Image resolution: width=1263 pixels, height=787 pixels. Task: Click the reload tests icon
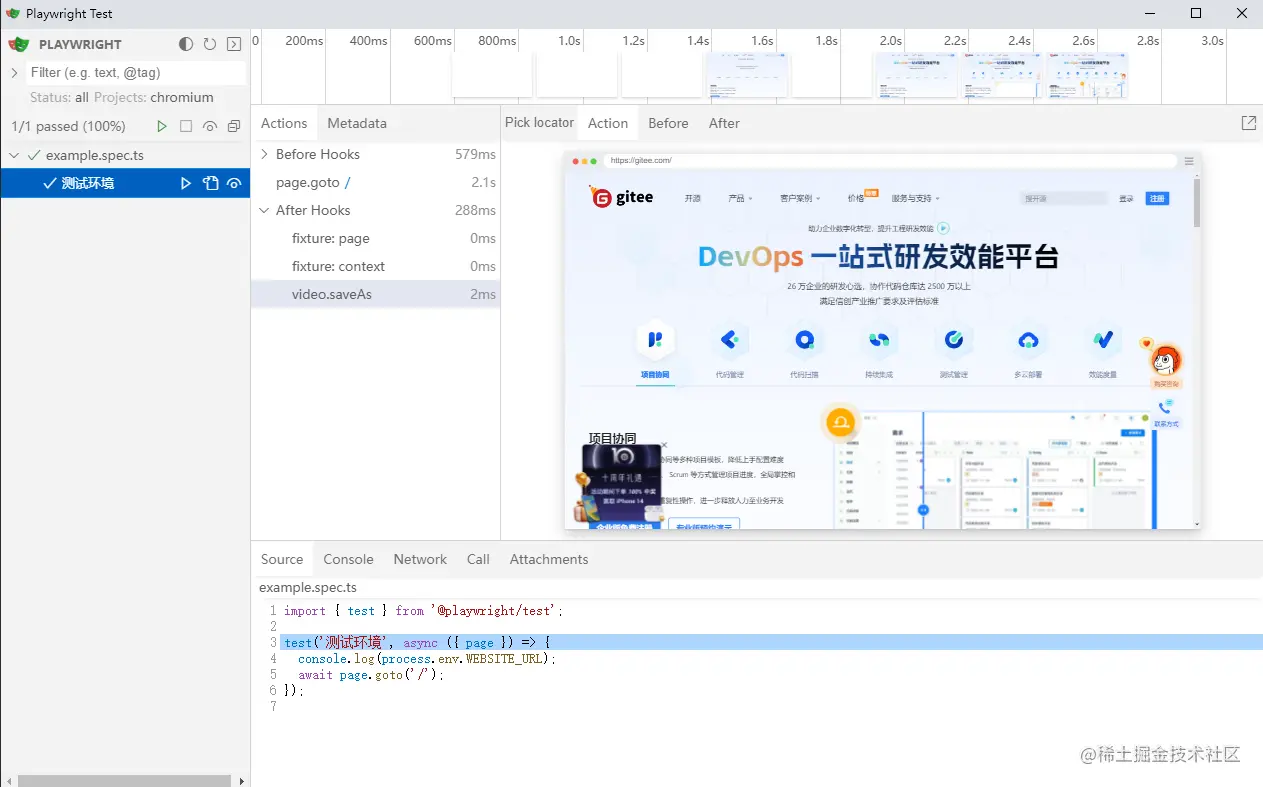click(x=210, y=44)
